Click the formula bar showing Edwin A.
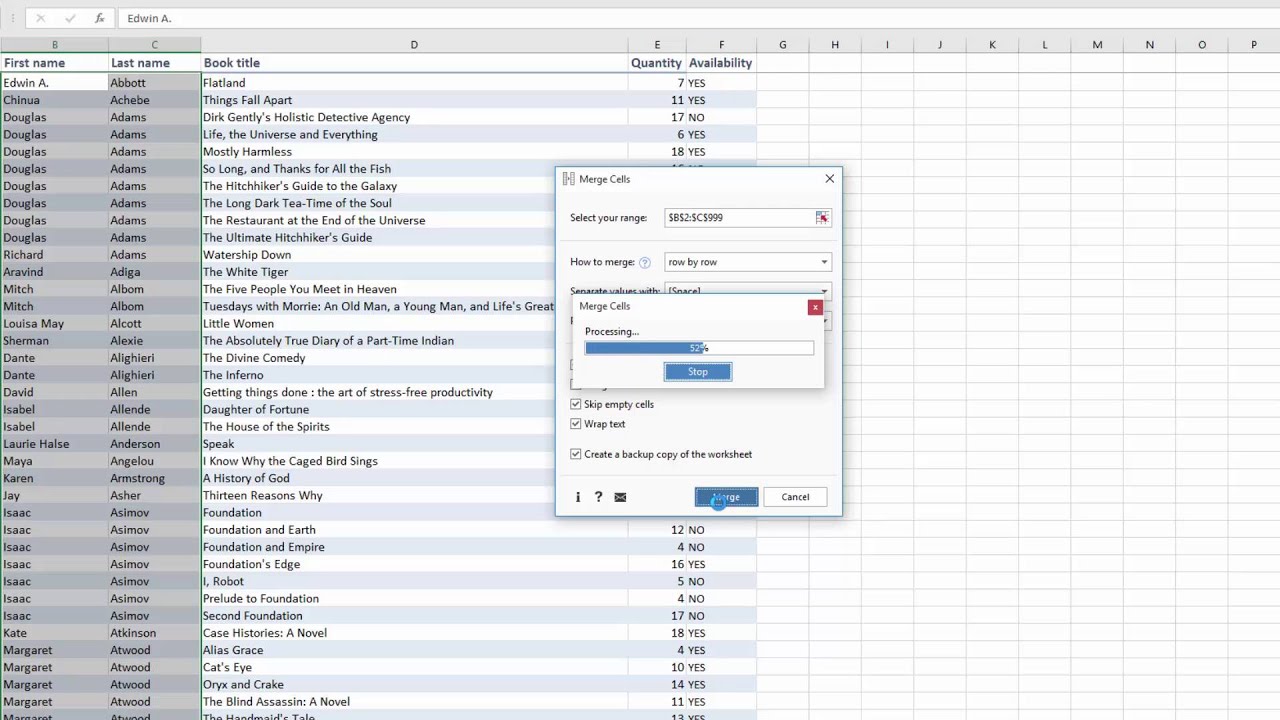The height and width of the screenshot is (720, 1280). (x=700, y=18)
